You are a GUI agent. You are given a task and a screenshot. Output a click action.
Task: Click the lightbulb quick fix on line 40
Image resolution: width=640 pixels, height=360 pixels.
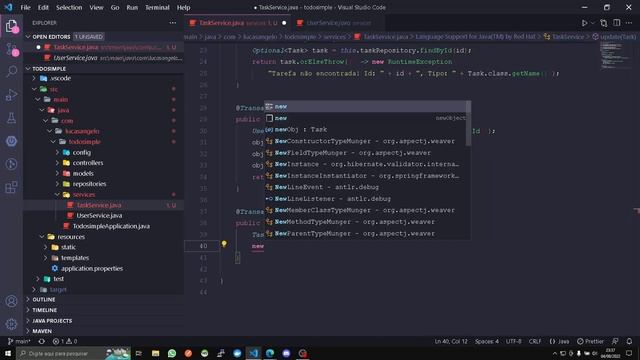pos(224,244)
